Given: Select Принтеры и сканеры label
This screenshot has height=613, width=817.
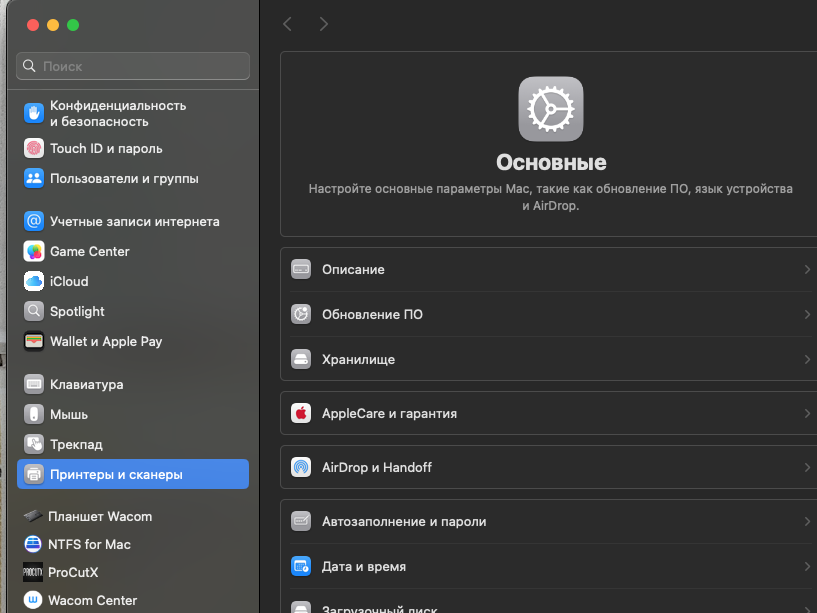Looking at the screenshot, I should click(x=116, y=474).
